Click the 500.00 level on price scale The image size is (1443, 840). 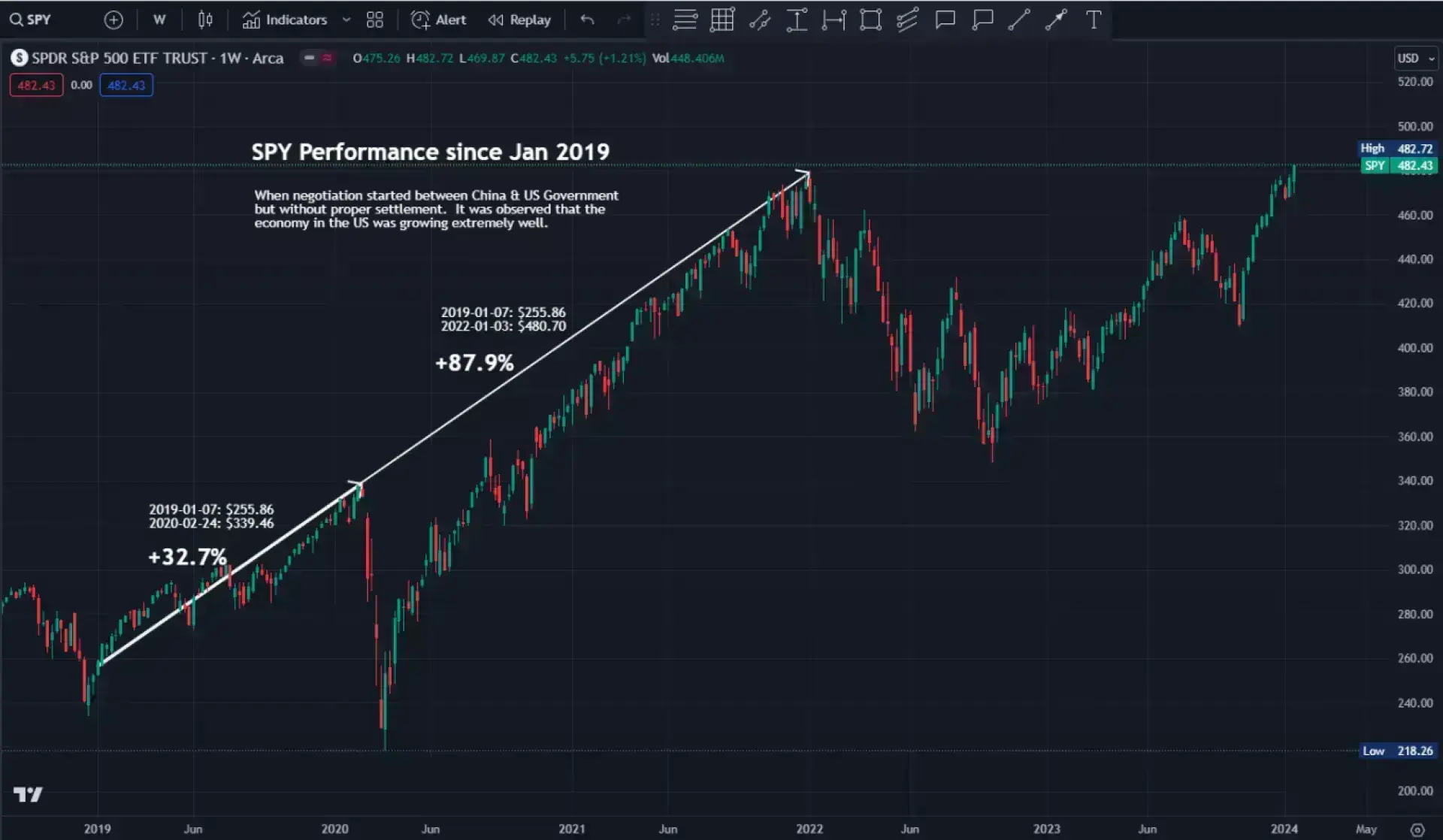point(1415,126)
